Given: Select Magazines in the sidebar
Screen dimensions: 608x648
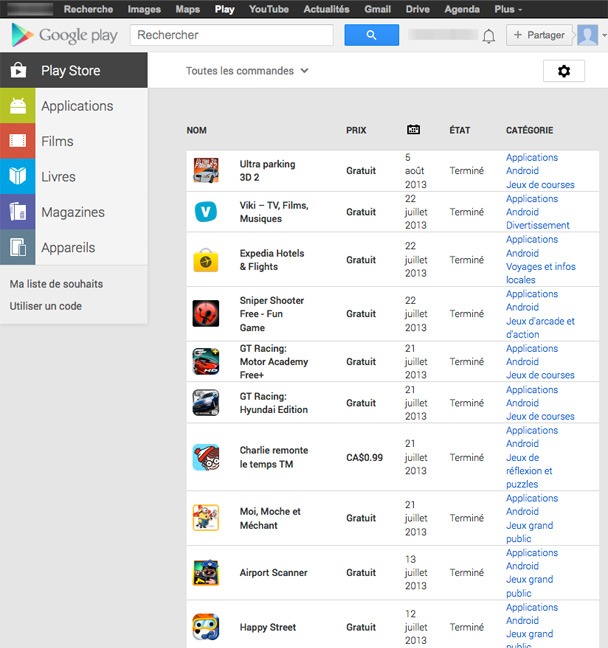Looking at the screenshot, I should tap(73, 212).
